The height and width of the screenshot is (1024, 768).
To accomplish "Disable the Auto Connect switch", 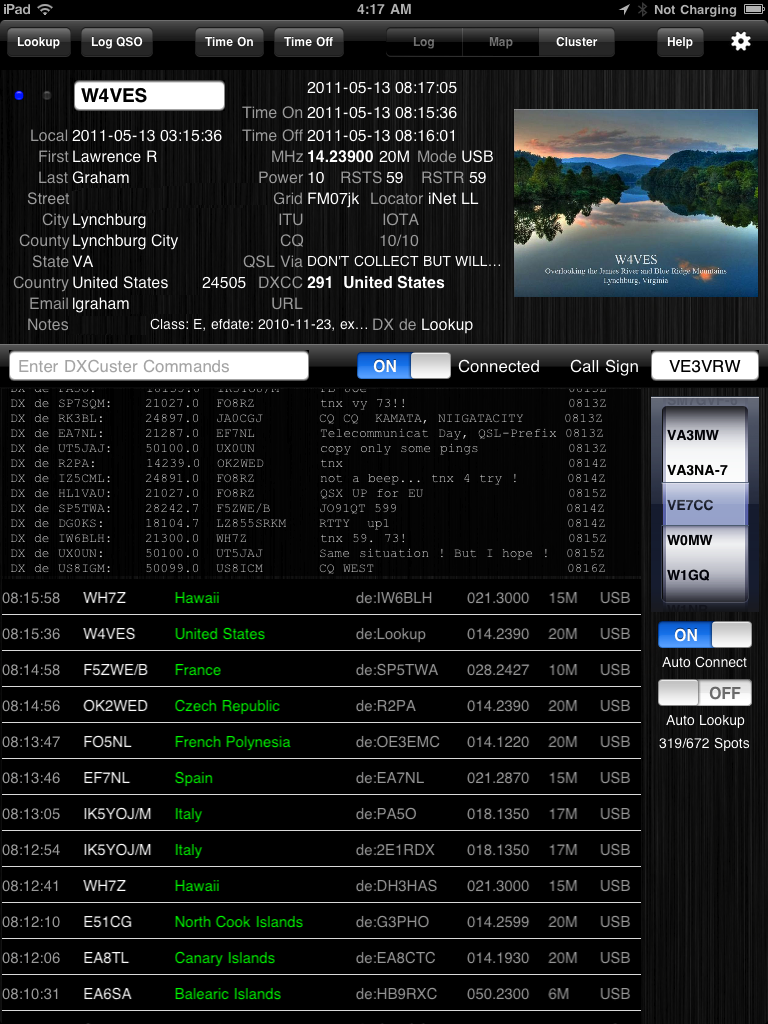I will click(x=704, y=635).
